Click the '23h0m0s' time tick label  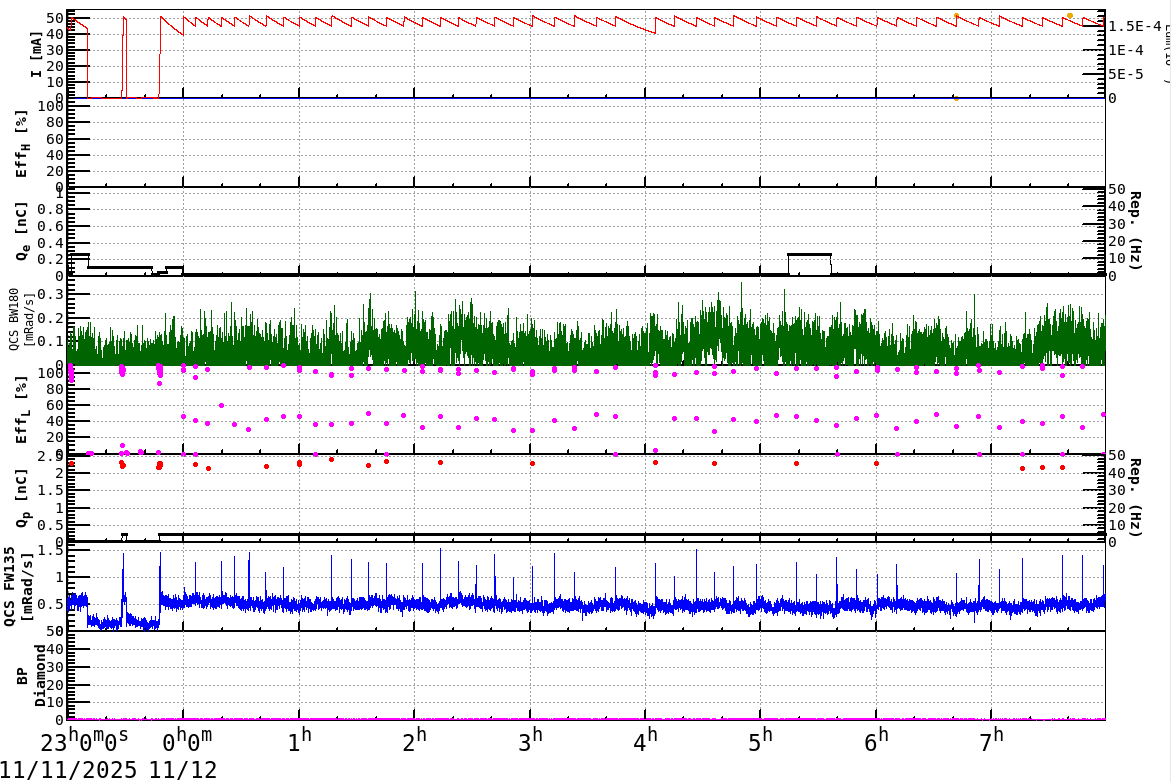point(84,743)
